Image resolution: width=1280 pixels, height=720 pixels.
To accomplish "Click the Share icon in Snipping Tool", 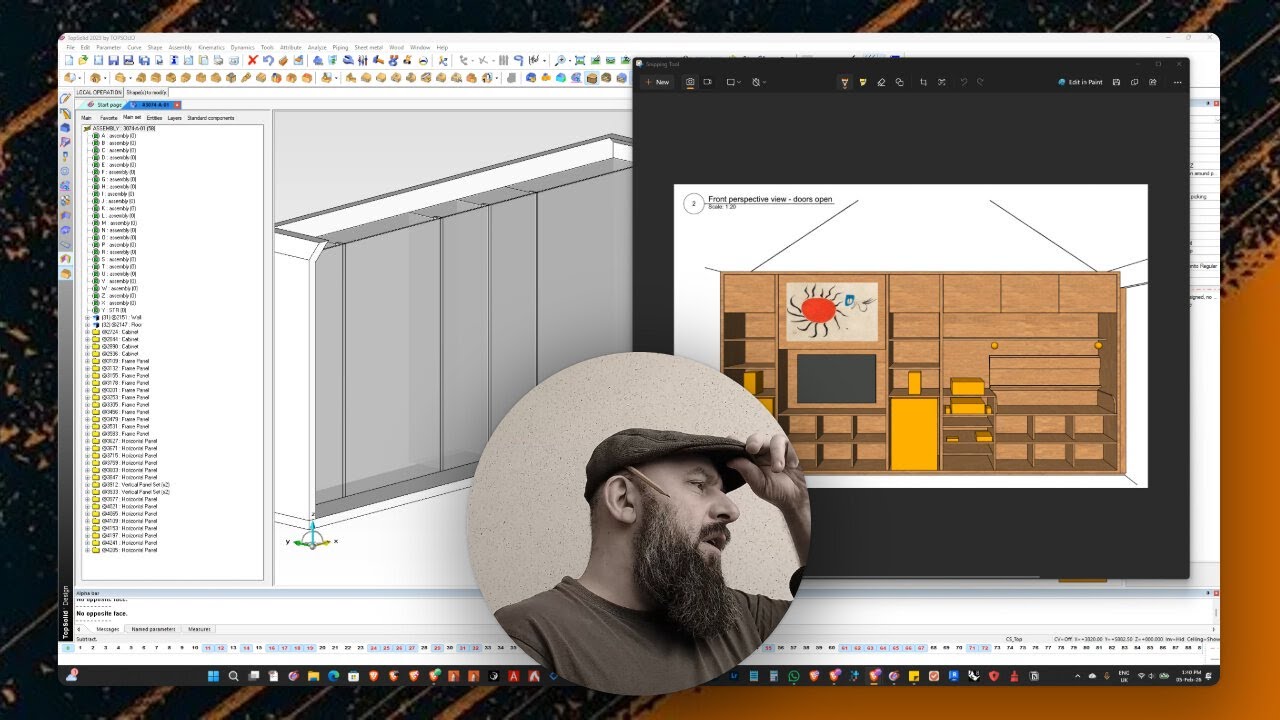I will [1153, 82].
